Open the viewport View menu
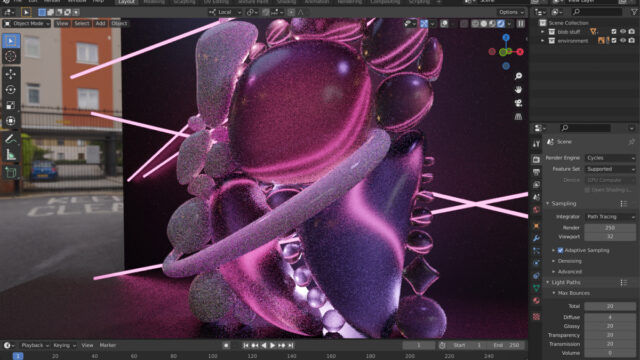640x360 pixels. tap(62, 24)
